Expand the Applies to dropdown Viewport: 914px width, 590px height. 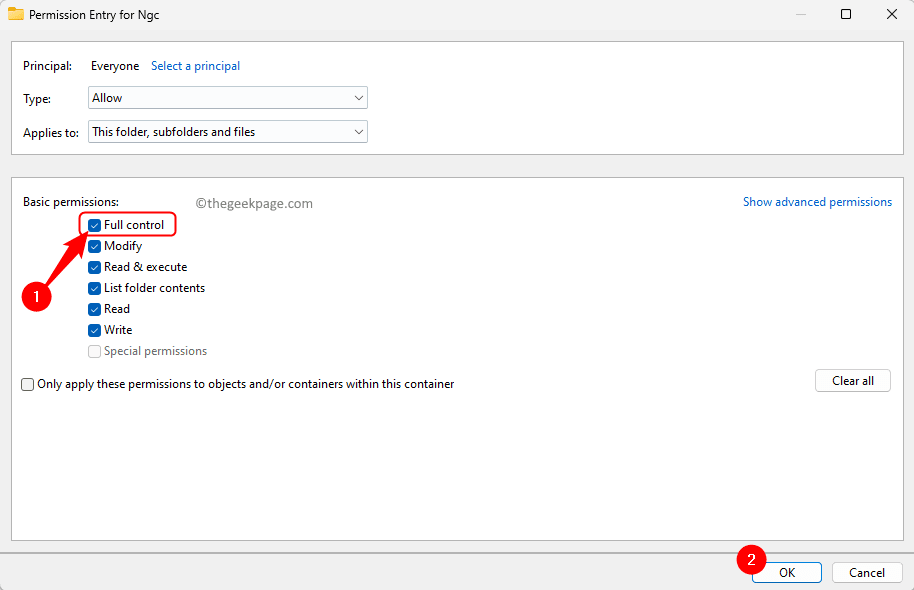point(227,131)
